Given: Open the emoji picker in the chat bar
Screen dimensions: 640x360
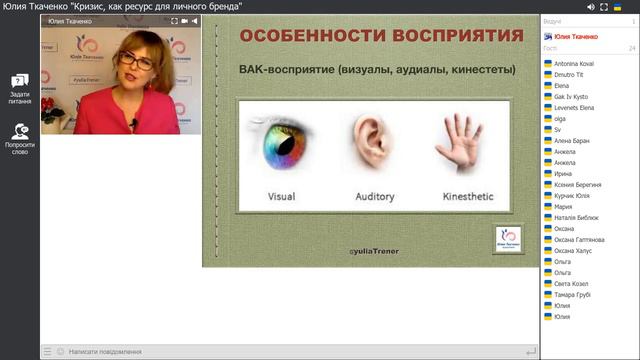Looking at the screenshot, I should (60, 351).
